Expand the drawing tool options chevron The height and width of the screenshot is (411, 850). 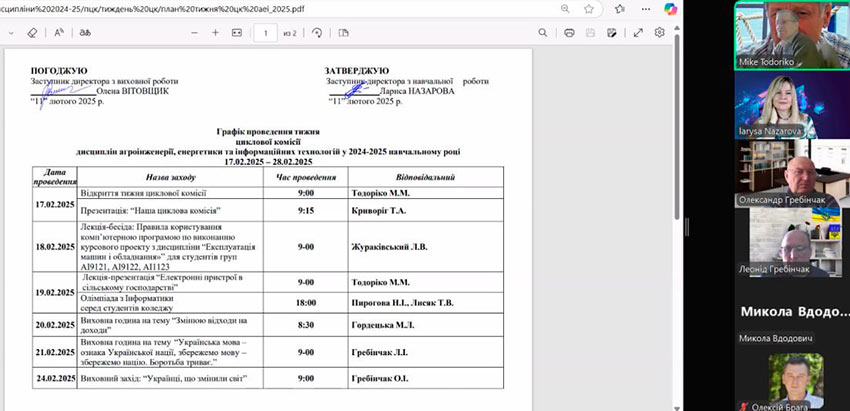click(8, 32)
